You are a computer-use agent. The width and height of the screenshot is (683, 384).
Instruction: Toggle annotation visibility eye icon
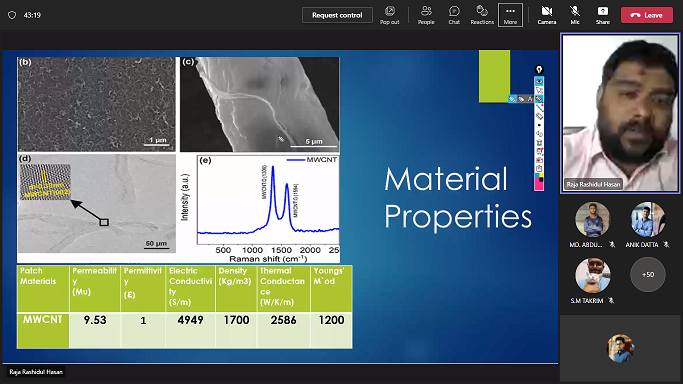tap(539, 81)
